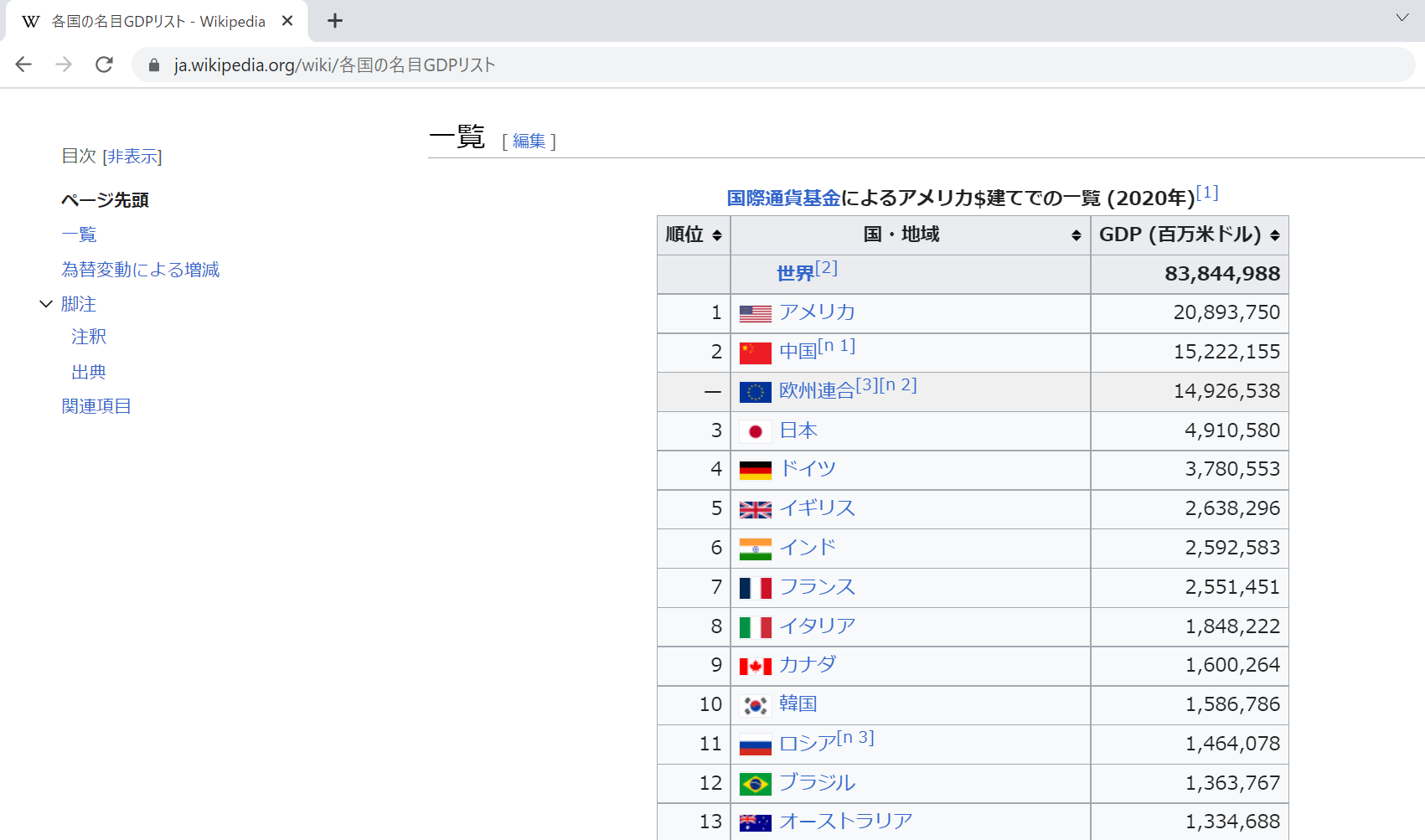Image resolution: width=1425 pixels, height=840 pixels.
Task: Click the Wikipedia W favicon on the tab
Action: 30,21
